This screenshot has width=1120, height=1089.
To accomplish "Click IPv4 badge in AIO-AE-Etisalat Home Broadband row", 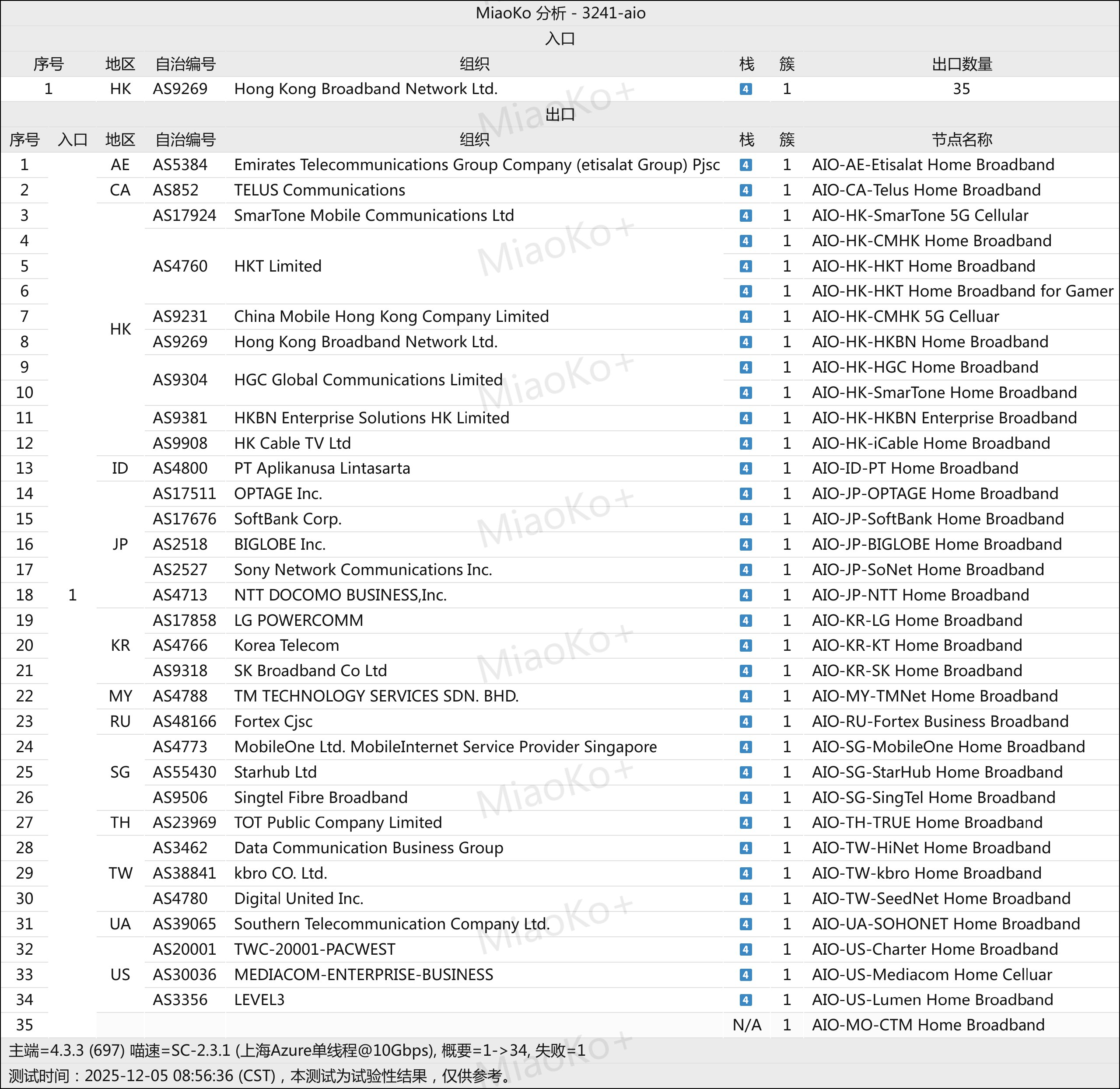I will pos(745,165).
